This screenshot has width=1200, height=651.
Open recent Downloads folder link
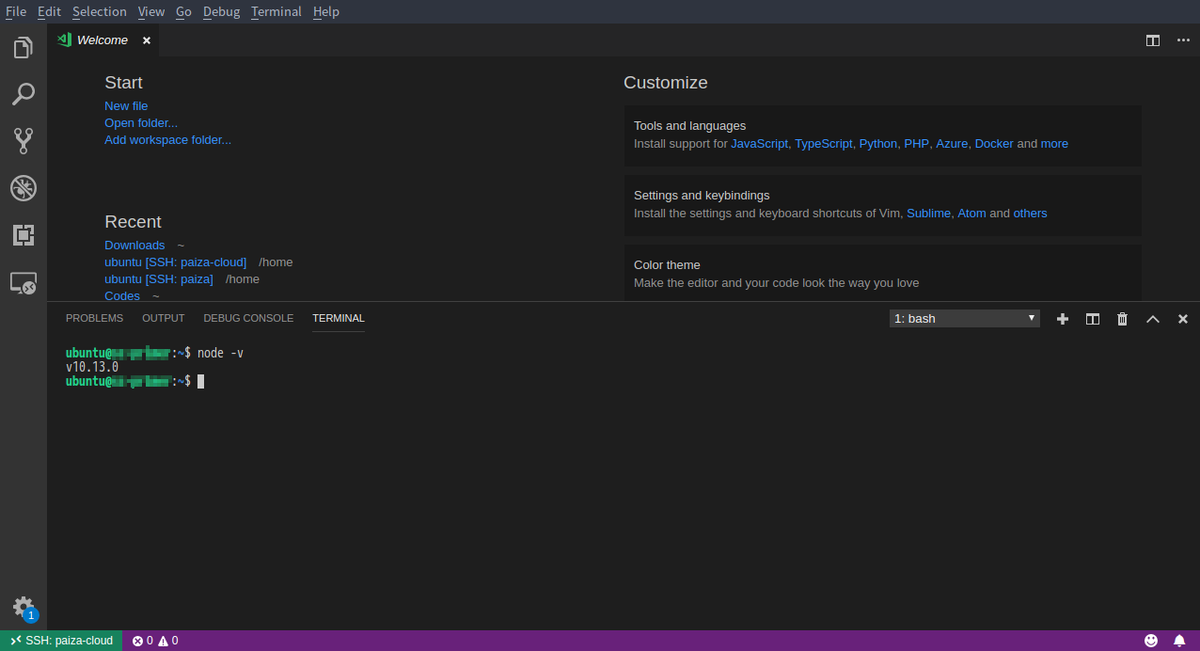[135, 245]
